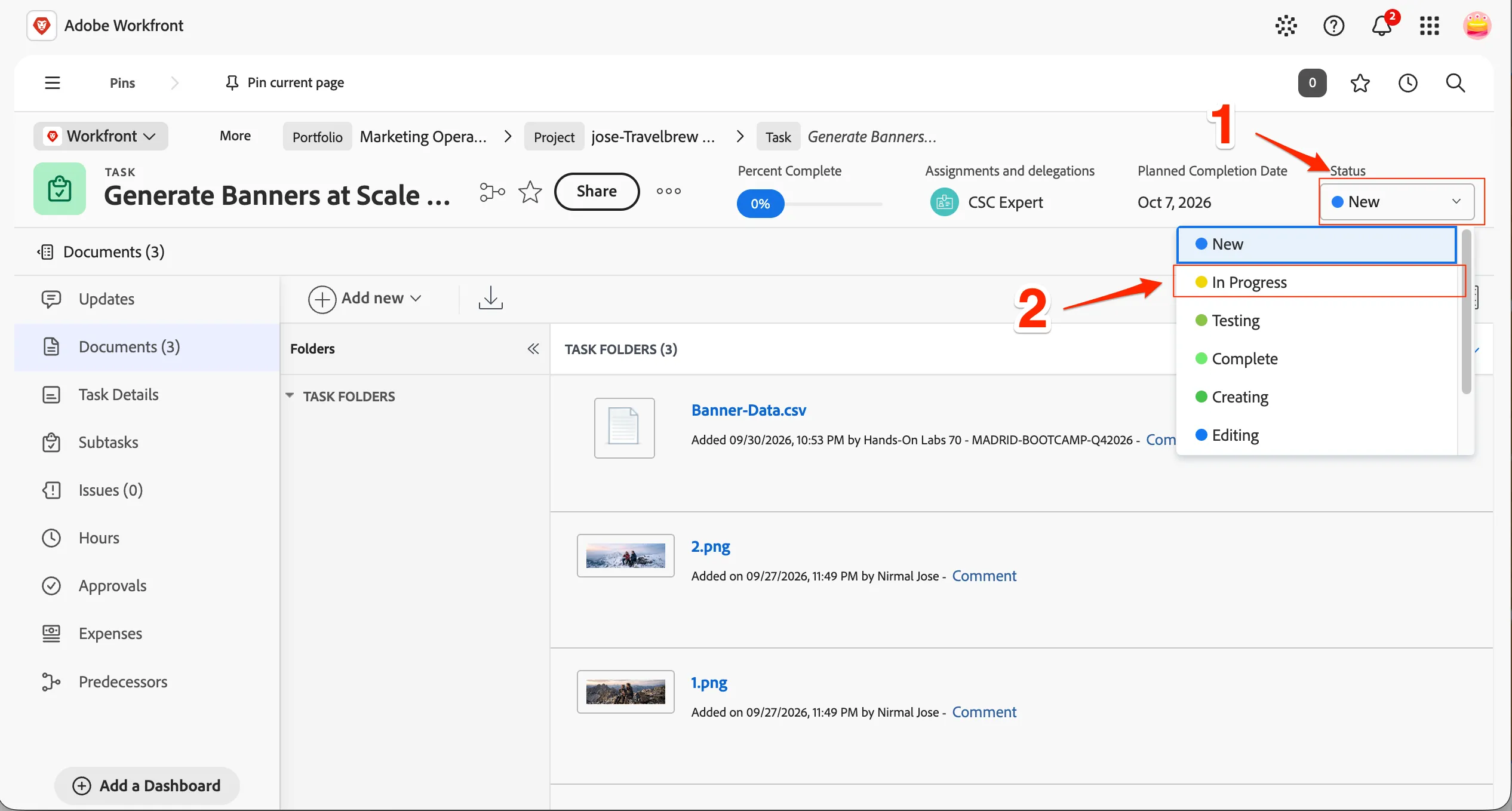Click Comment link for 2.png
1512x811 pixels.
point(984,576)
